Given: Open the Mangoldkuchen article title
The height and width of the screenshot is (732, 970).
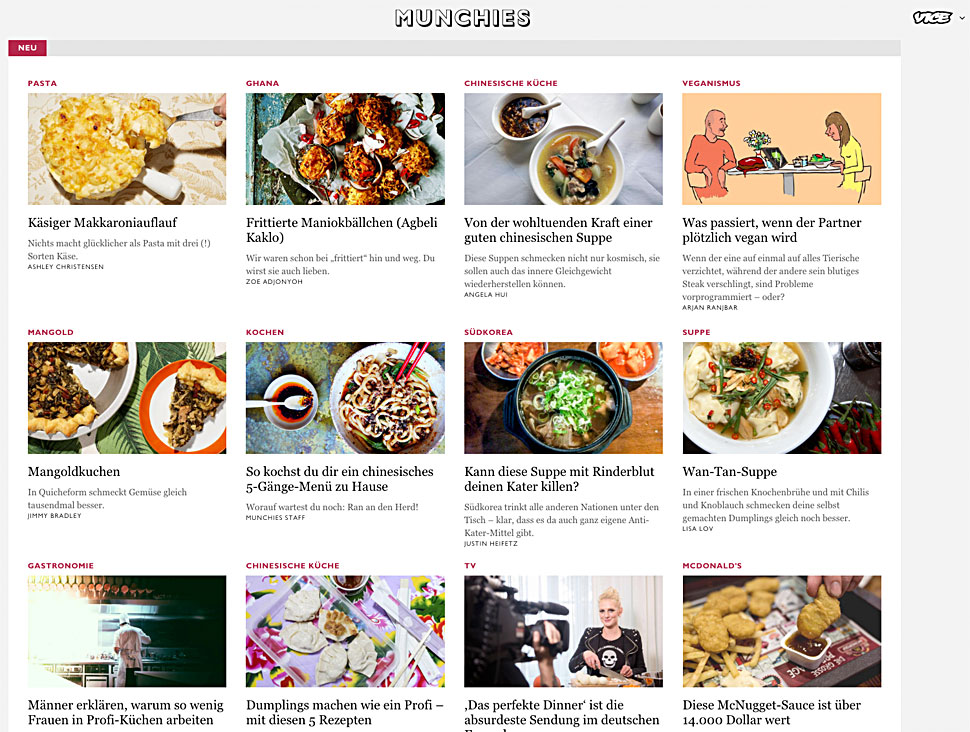Looking at the screenshot, I should point(74,471).
